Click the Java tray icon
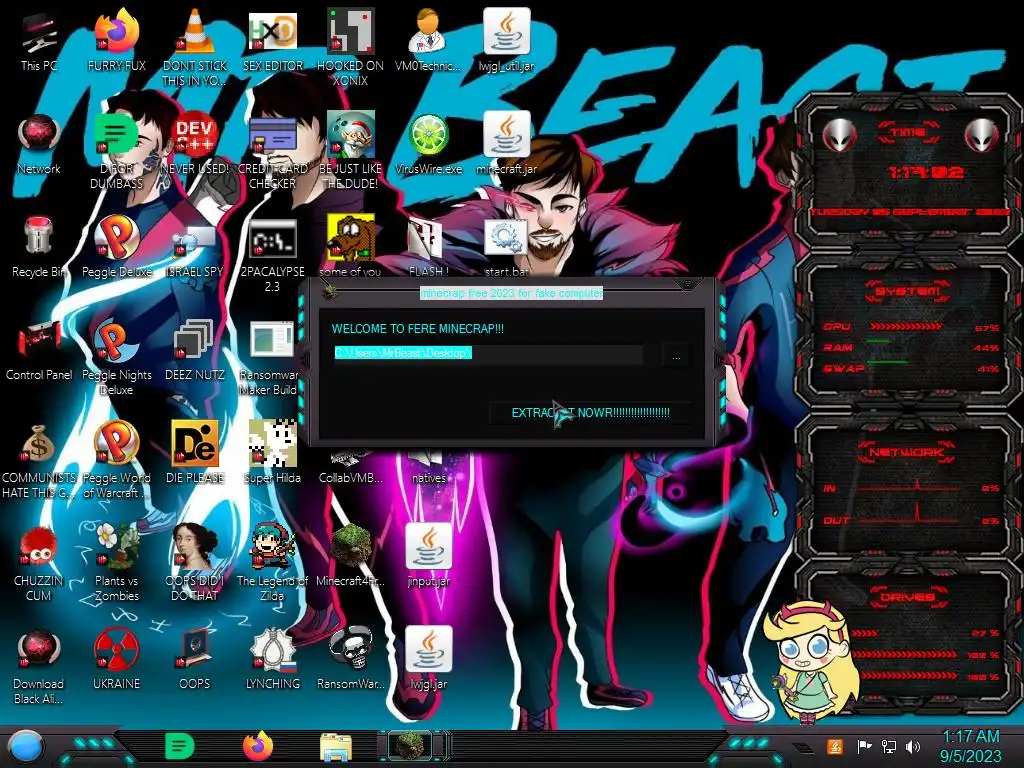Screen dimensions: 1024x768 (835, 746)
